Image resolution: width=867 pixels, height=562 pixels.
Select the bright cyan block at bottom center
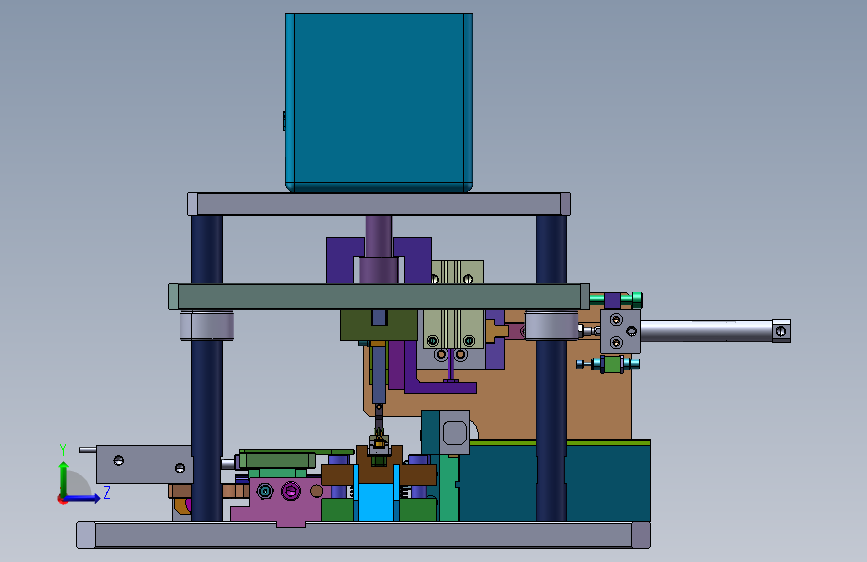376,502
